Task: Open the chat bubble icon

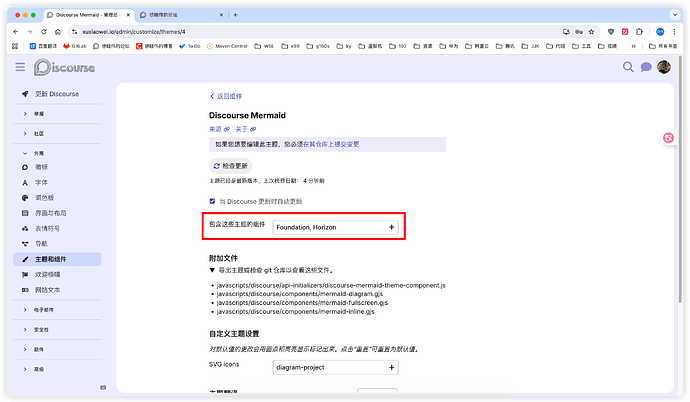Action: coord(646,67)
